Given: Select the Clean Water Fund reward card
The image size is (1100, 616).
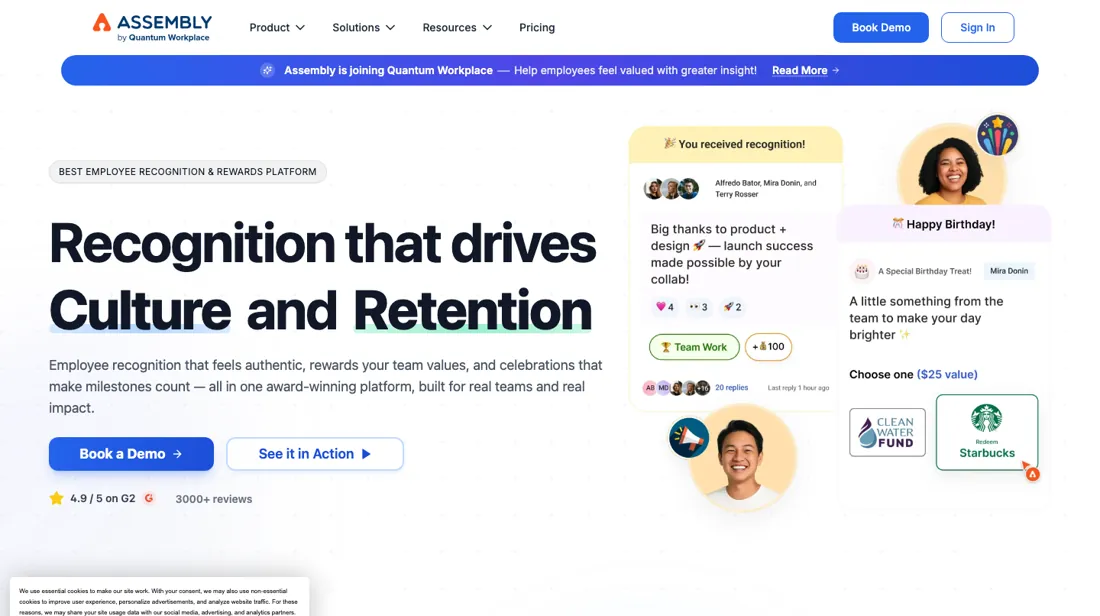Looking at the screenshot, I should (x=887, y=432).
